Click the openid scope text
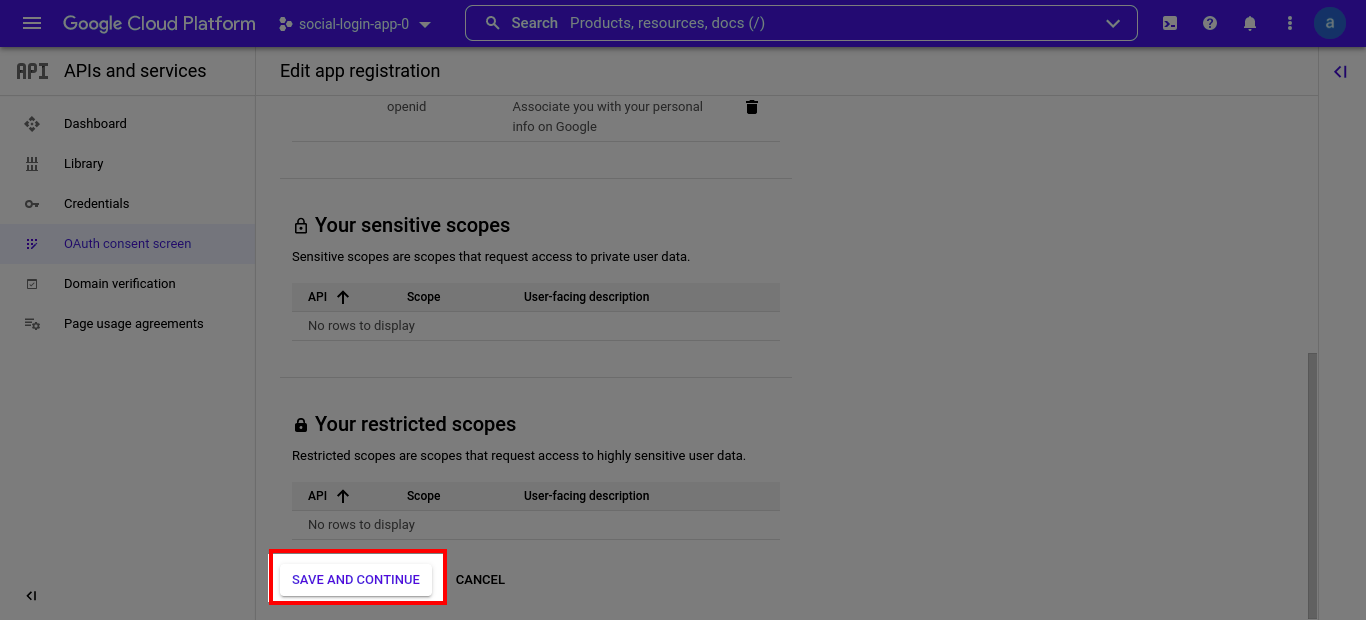Screen dimensions: 1366x620 [407, 107]
